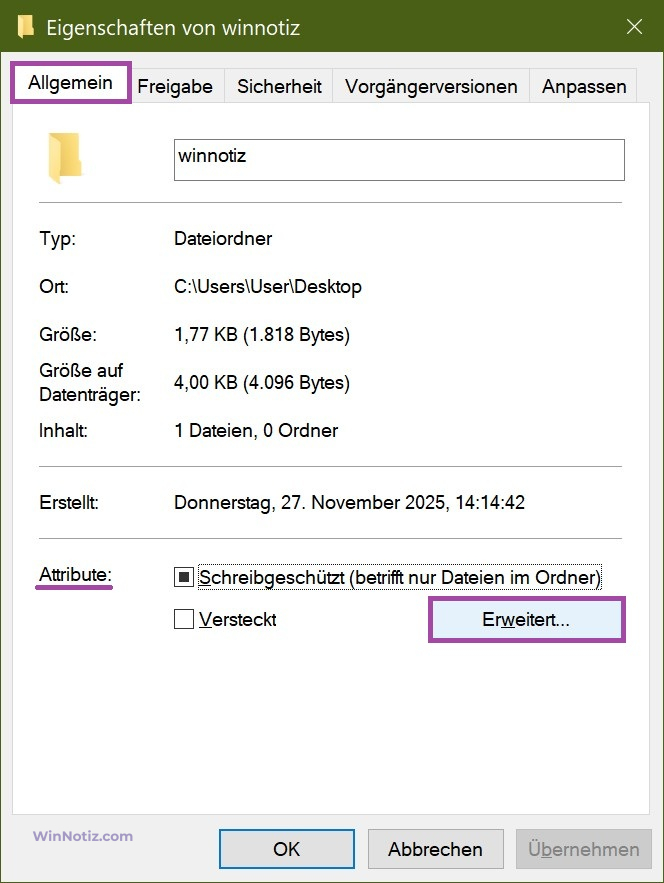Click the WinNotiz.com watermark text
The height and width of the screenshot is (883, 664).
[83, 836]
